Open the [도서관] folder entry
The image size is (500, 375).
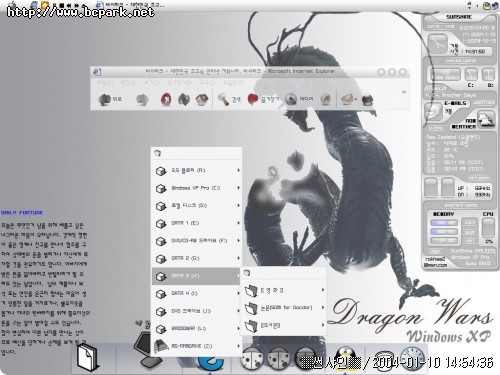coord(283,325)
